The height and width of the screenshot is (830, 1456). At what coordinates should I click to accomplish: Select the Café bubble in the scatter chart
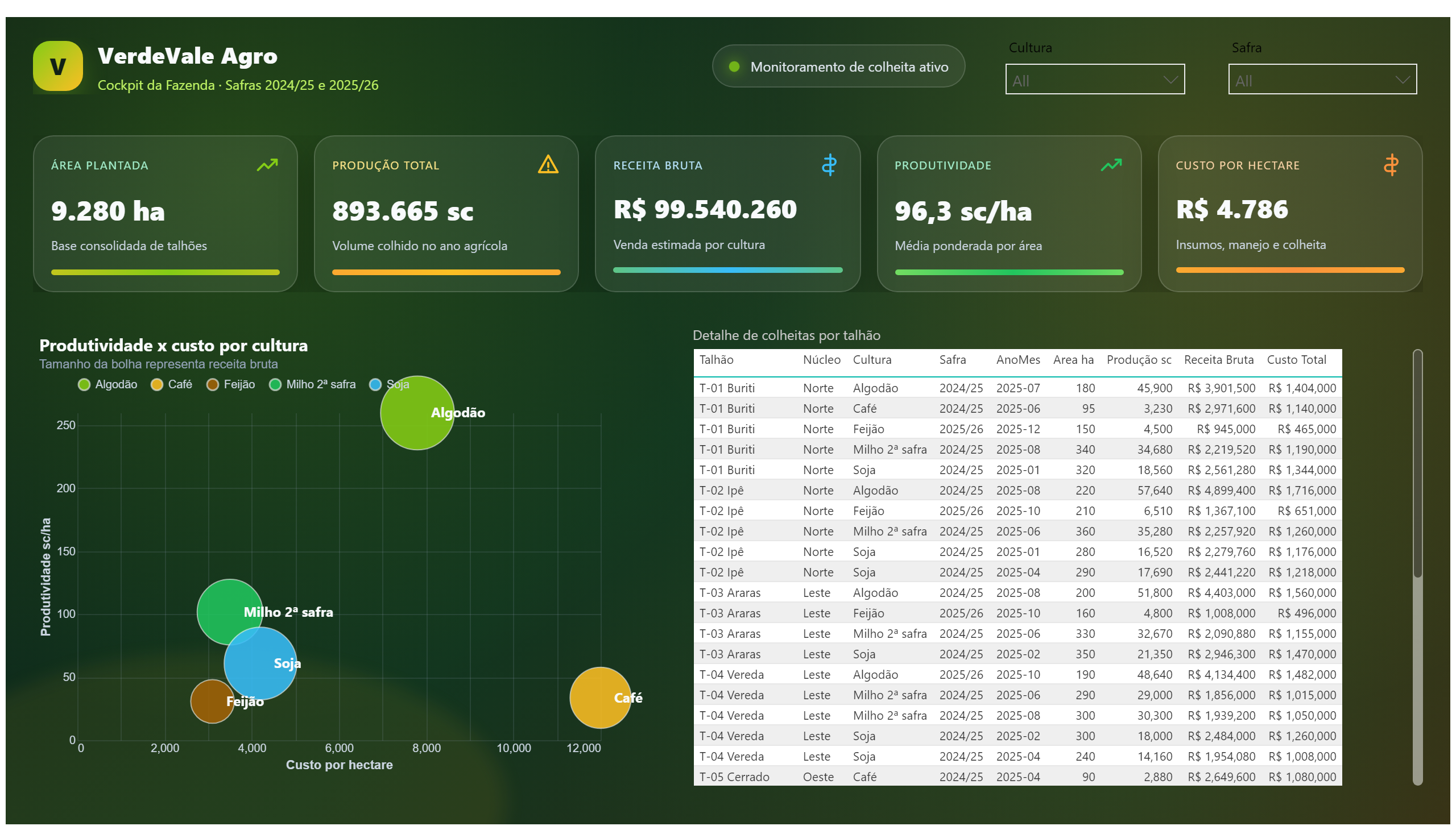(600, 698)
